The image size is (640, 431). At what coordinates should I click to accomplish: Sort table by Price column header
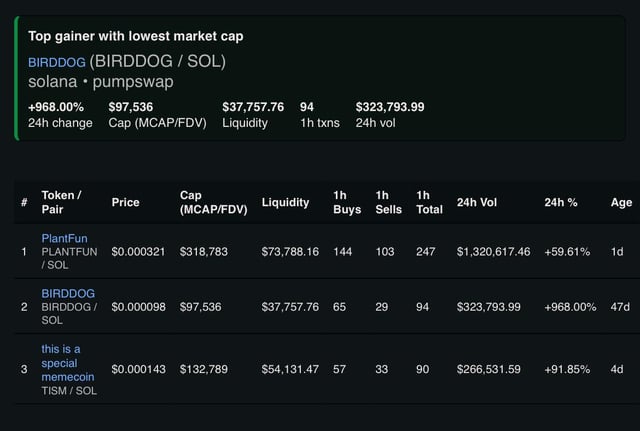[126, 202]
